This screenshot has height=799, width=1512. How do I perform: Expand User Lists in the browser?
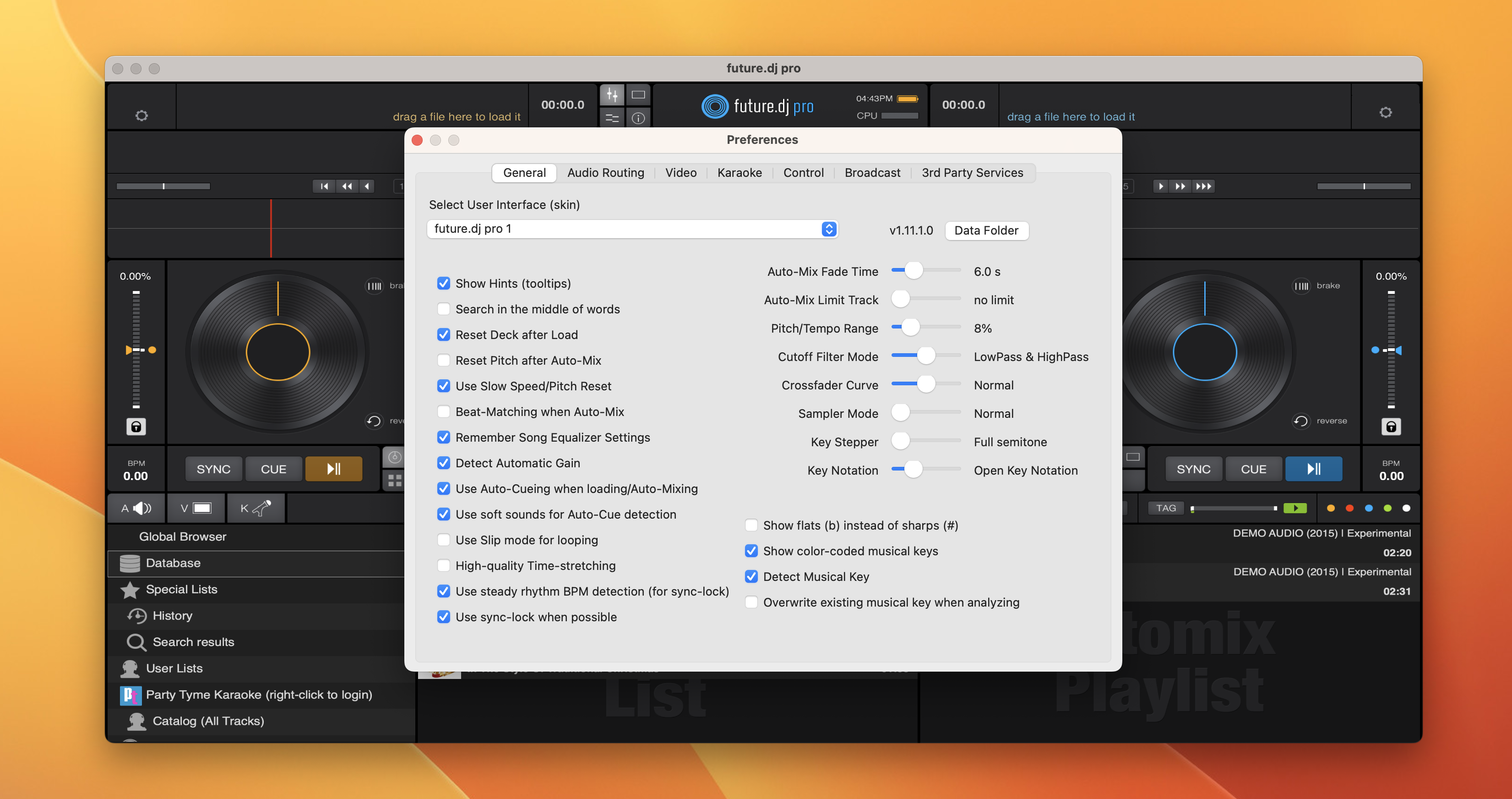tap(174, 668)
